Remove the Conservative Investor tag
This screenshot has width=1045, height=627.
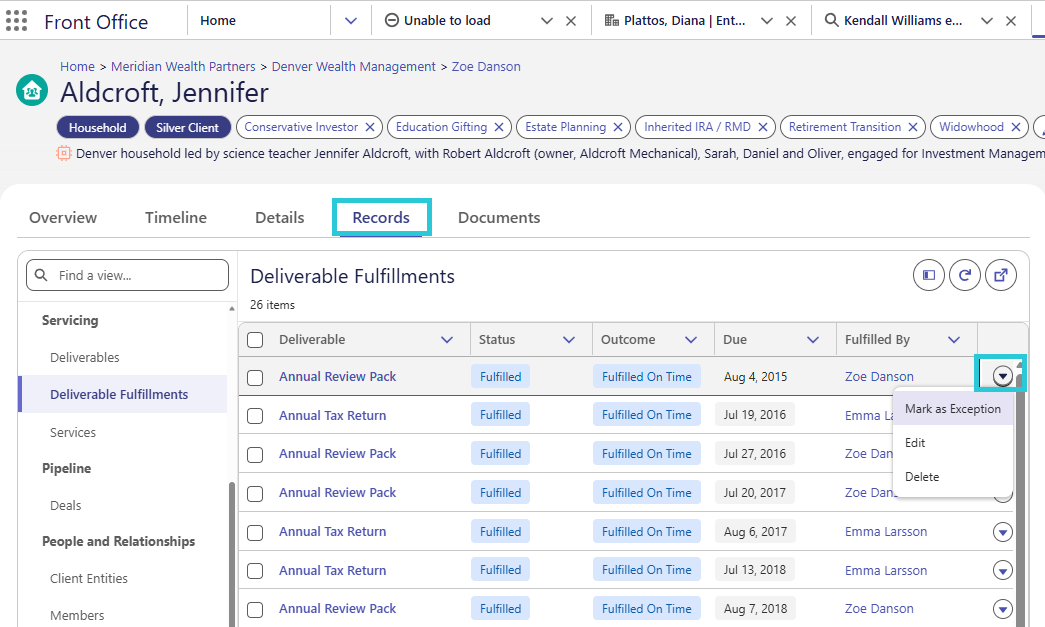tap(370, 127)
